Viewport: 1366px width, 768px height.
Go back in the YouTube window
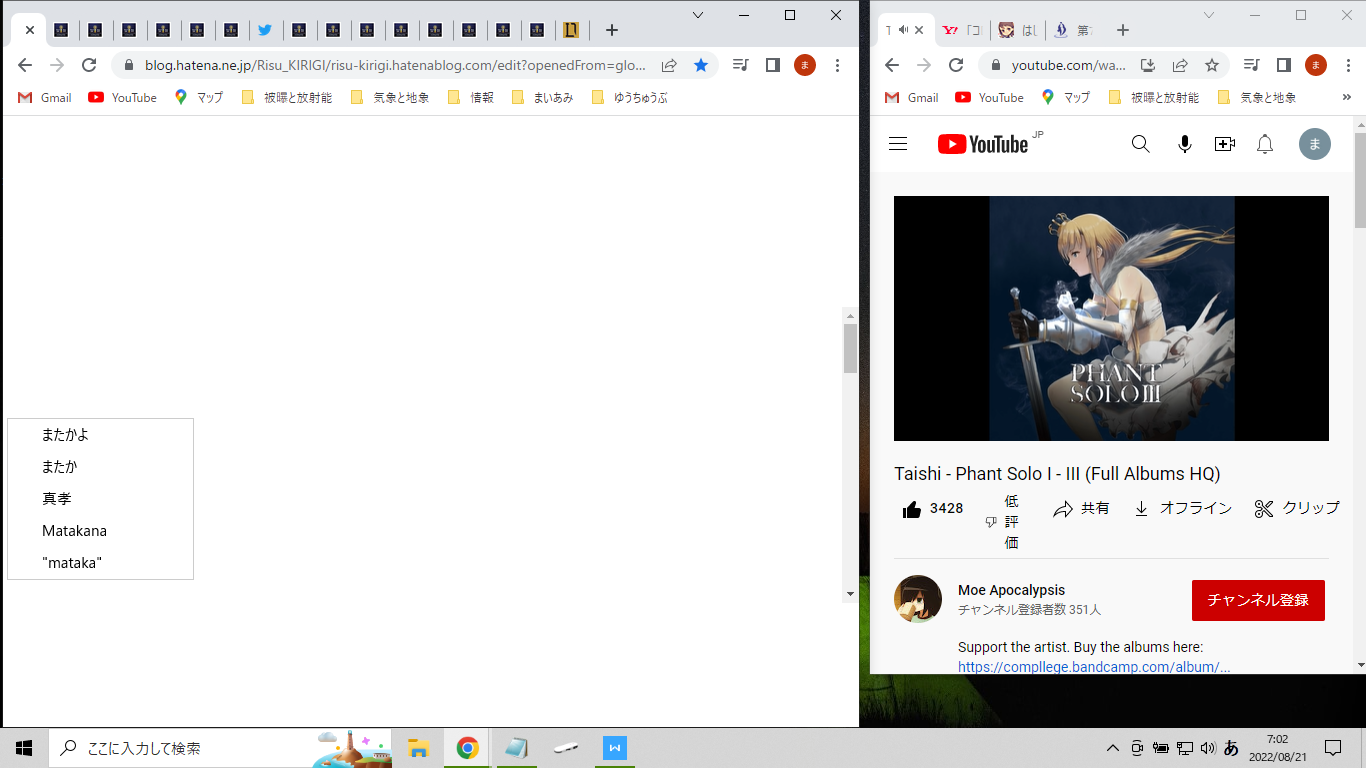point(892,65)
